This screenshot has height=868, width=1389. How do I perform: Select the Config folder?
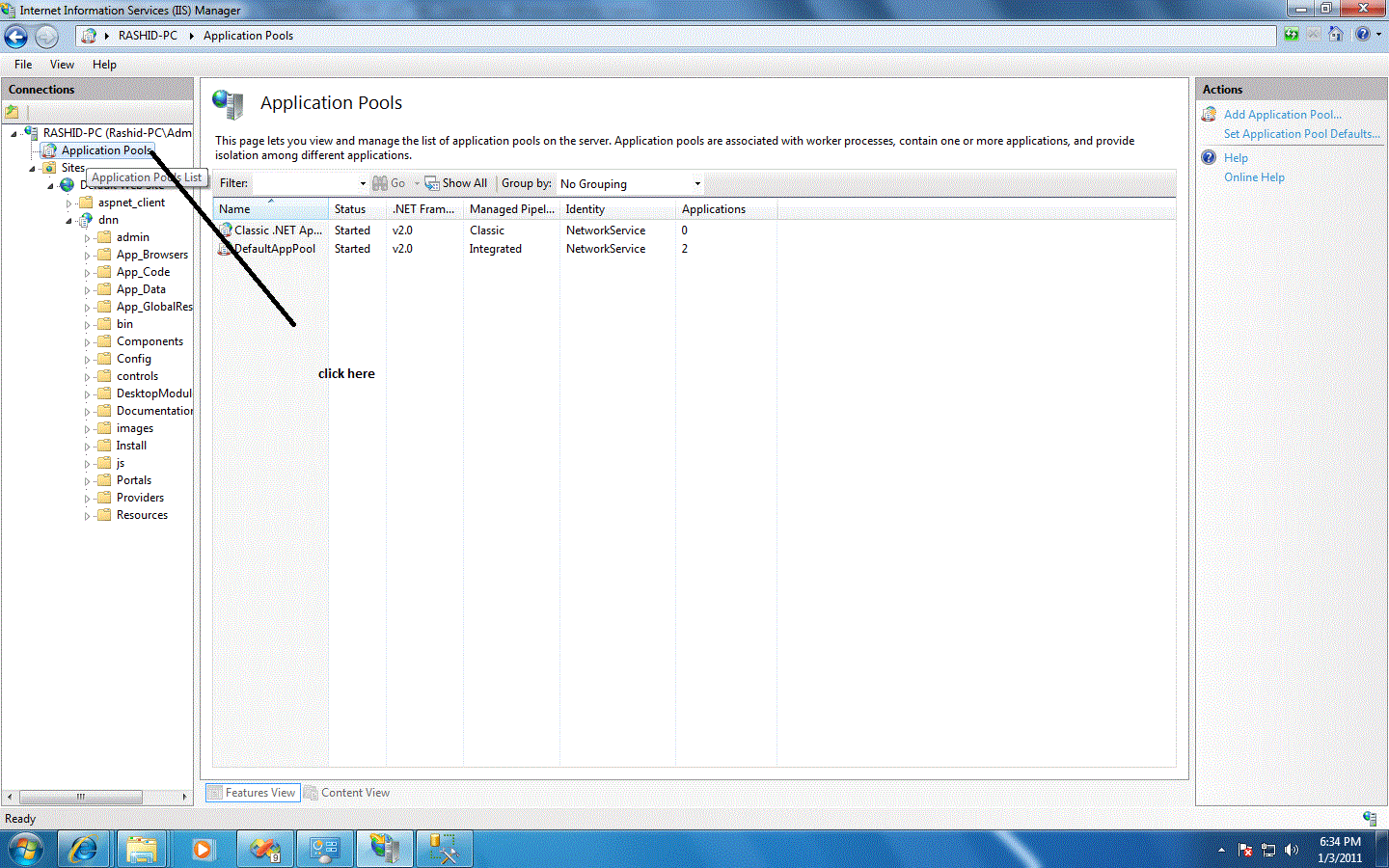click(x=134, y=359)
